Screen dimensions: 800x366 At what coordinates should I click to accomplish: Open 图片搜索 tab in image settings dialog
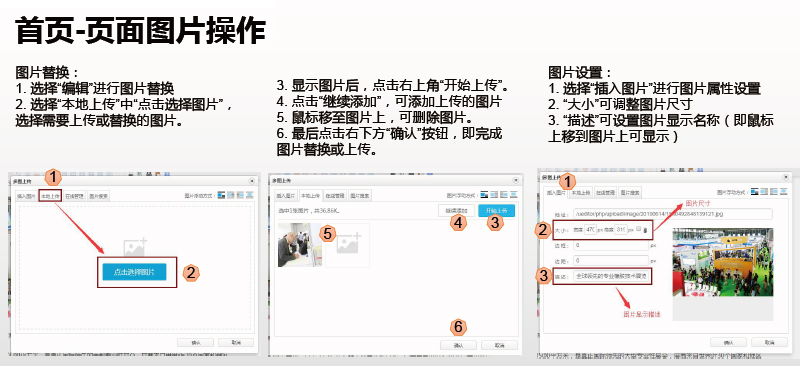[x=630, y=192]
